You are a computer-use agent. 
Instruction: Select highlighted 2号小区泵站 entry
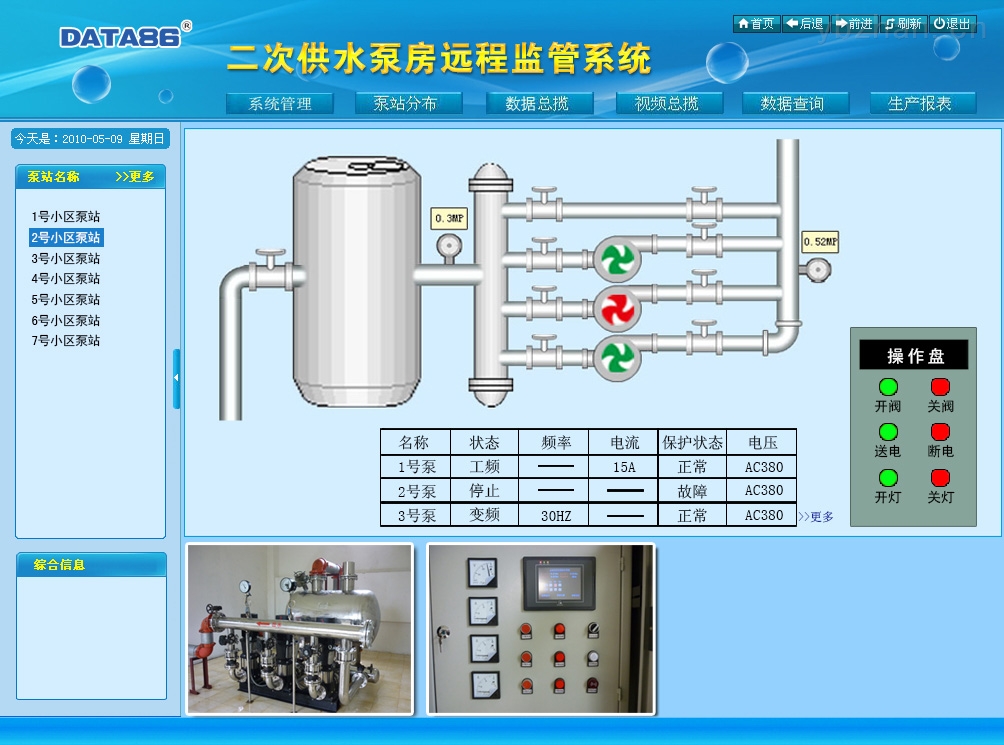(x=66, y=237)
